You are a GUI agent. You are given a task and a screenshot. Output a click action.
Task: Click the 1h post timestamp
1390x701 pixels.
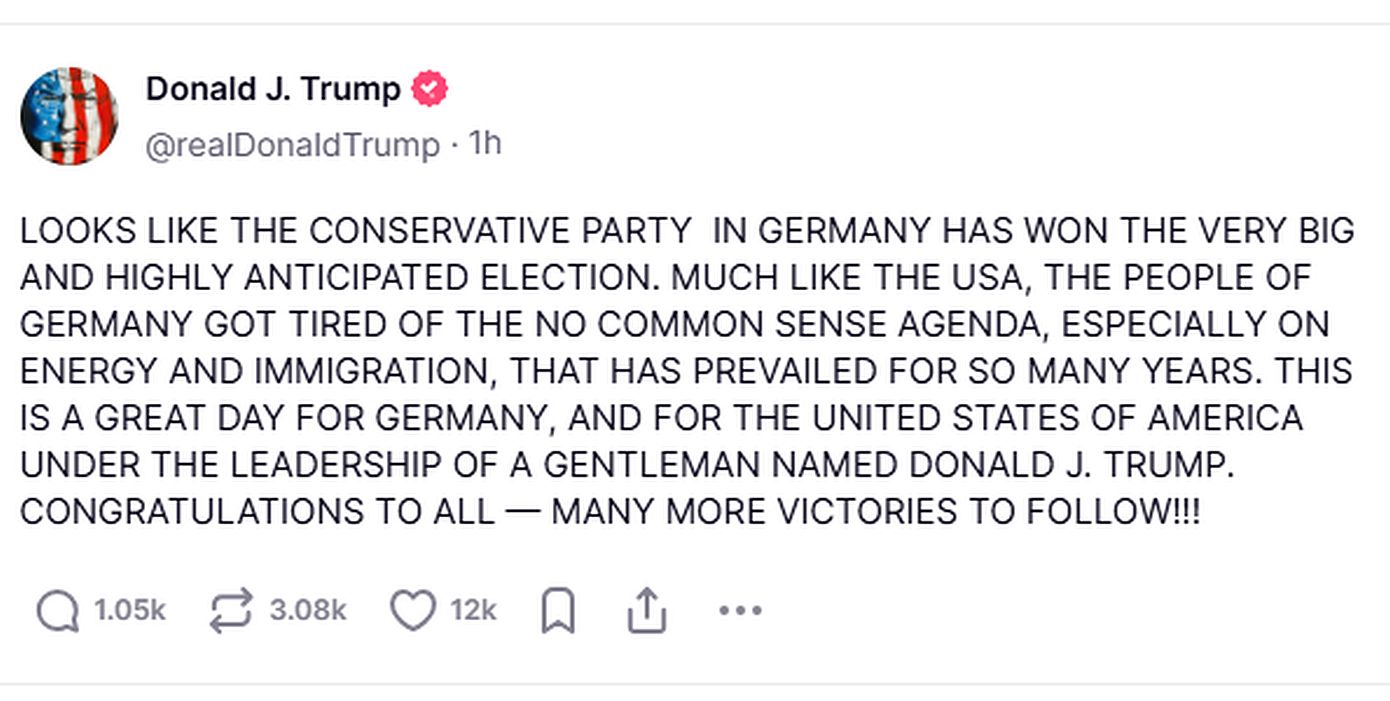pyautogui.click(x=485, y=145)
